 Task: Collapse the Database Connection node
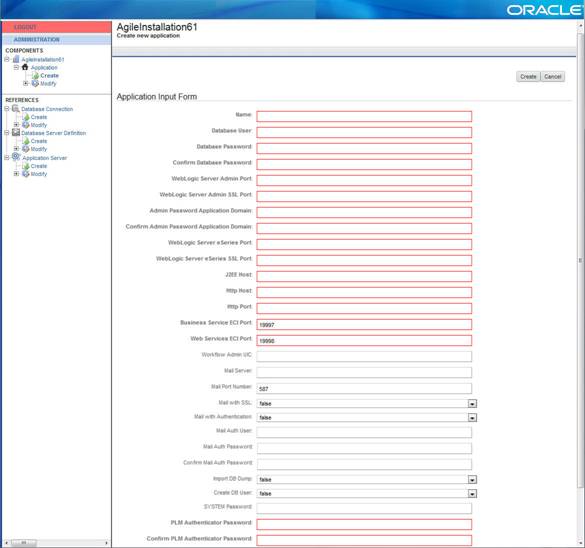point(7,109)
